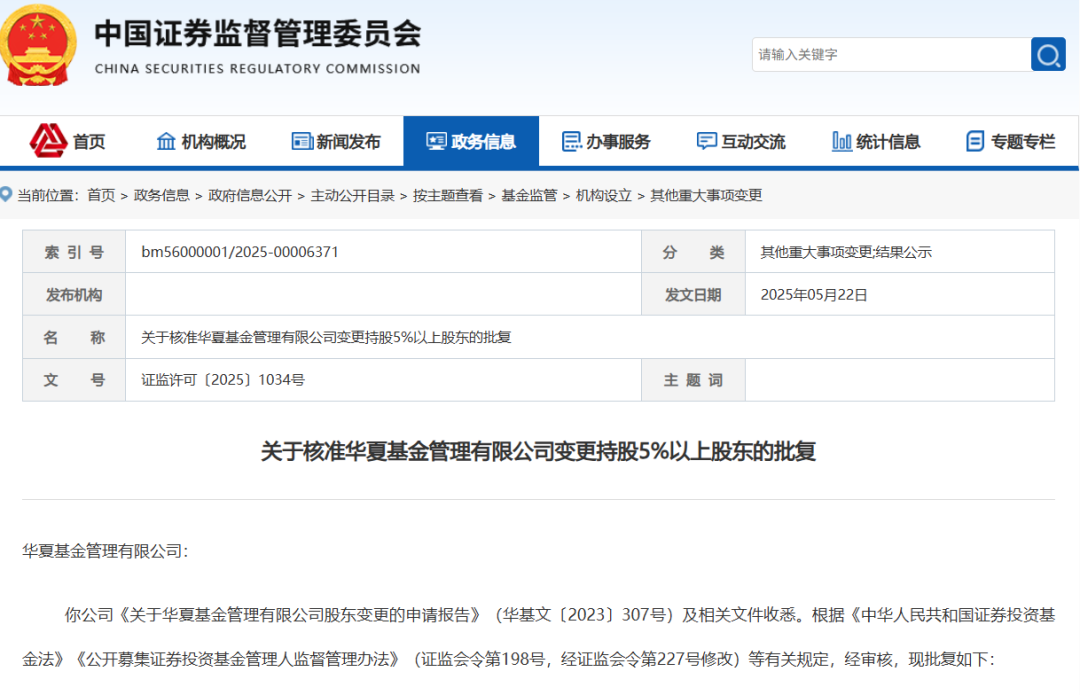
Task: Click 其他重大事项变更 breadcrumb link
Action: 706,195
